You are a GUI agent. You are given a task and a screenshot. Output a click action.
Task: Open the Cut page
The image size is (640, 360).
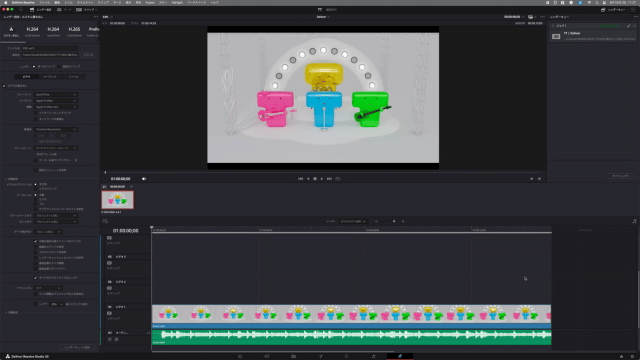click(x=267, y=356)
